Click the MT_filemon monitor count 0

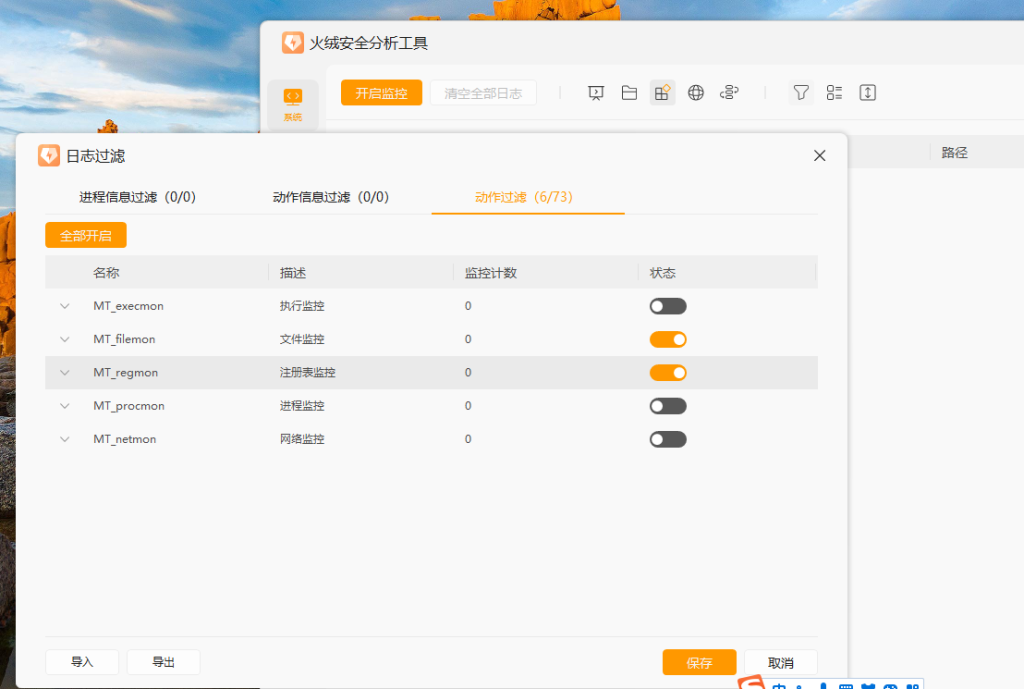[x=468, y=340]
